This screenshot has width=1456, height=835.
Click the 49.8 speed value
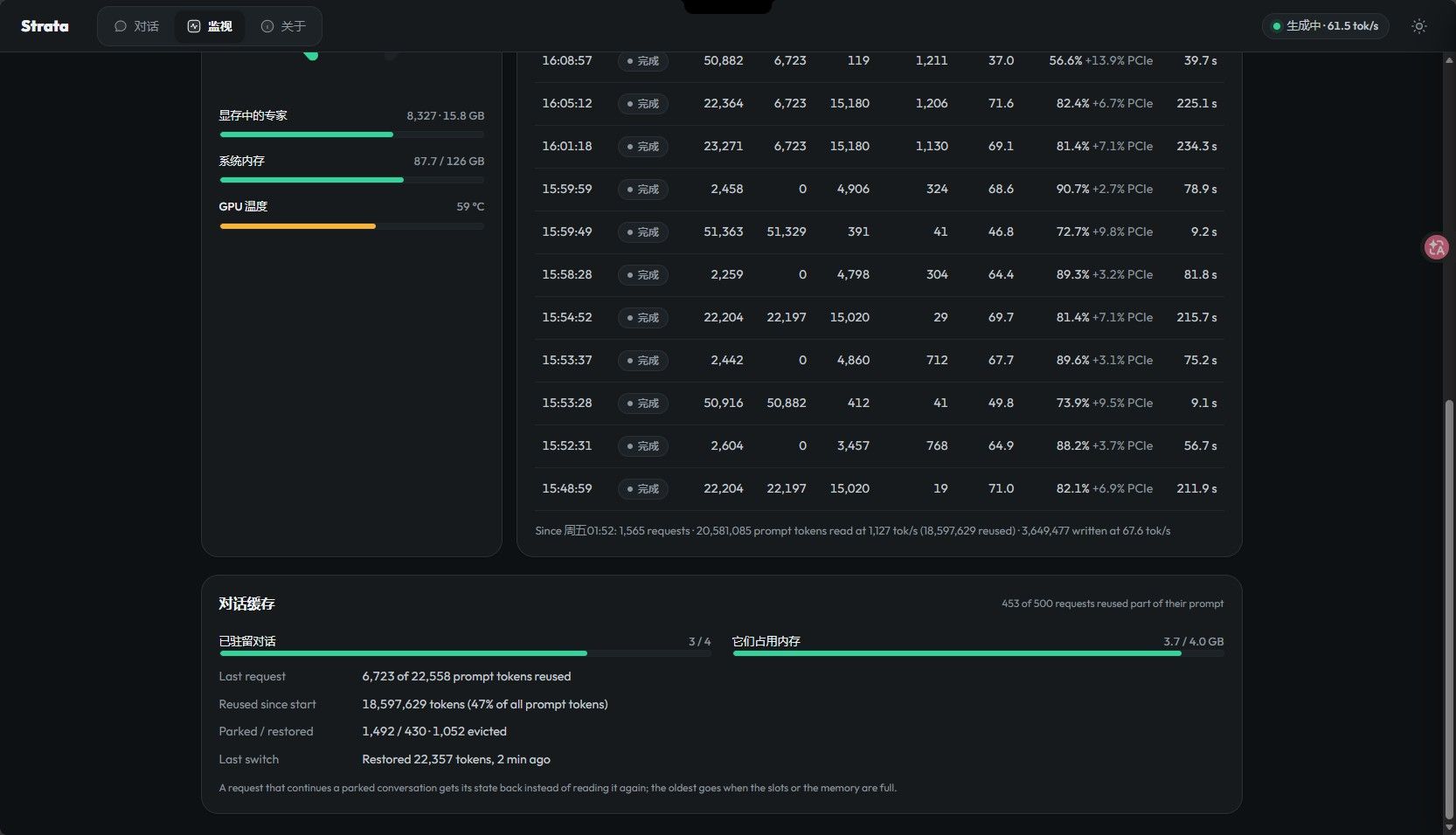pyautogui.click(x=1001, y=403)
